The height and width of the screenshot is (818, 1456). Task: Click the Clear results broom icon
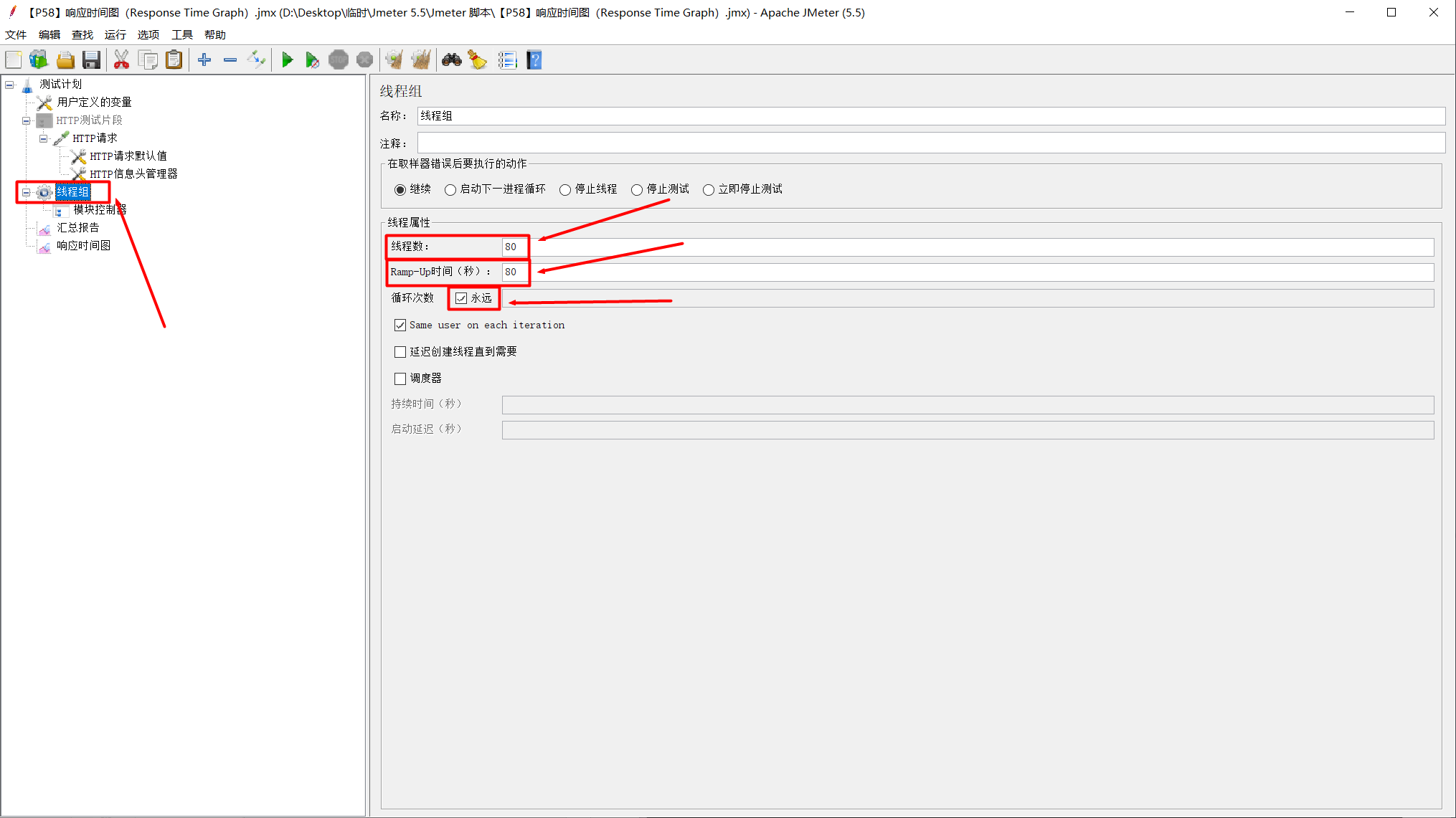394,60
